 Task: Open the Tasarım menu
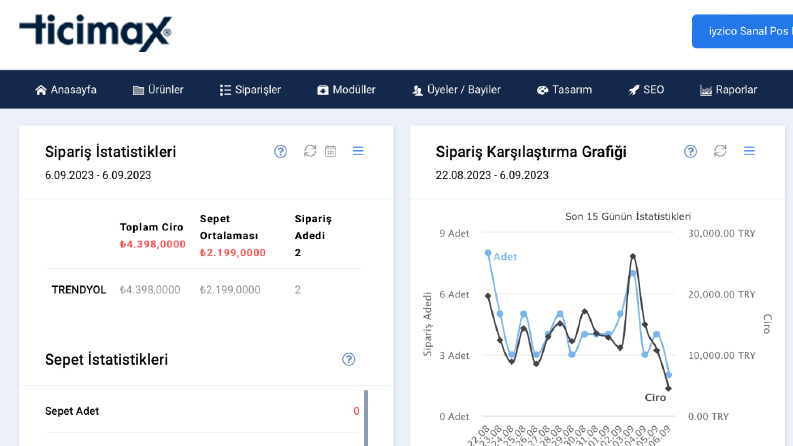click(x=564, y=90)
